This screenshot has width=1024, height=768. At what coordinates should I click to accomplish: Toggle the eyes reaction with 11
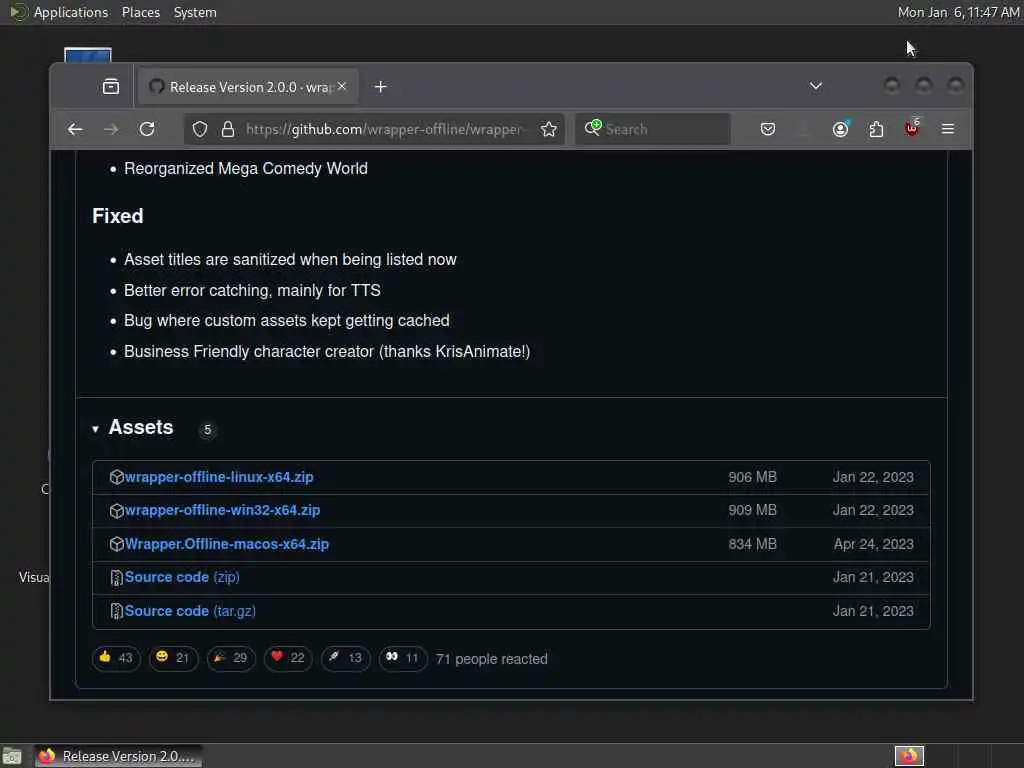point(402,658)
